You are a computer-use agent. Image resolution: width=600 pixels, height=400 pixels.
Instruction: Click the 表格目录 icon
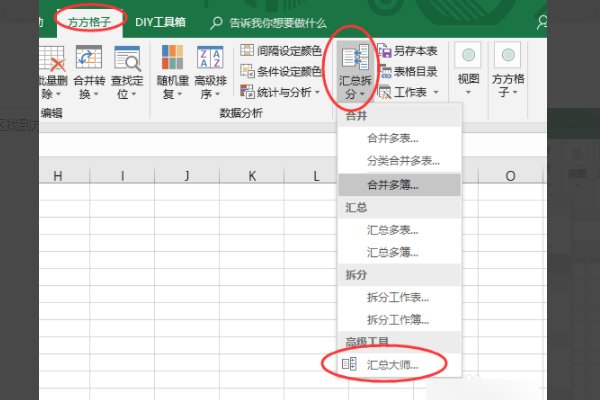tap(385, 71)
